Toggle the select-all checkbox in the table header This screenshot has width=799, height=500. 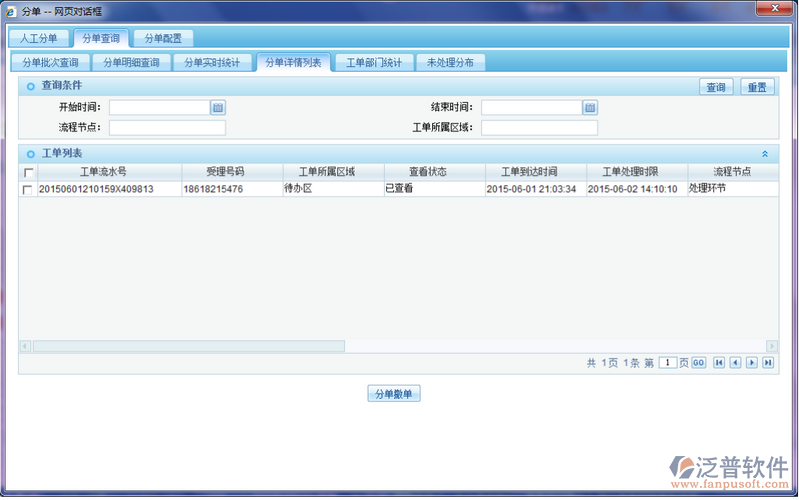28,172
